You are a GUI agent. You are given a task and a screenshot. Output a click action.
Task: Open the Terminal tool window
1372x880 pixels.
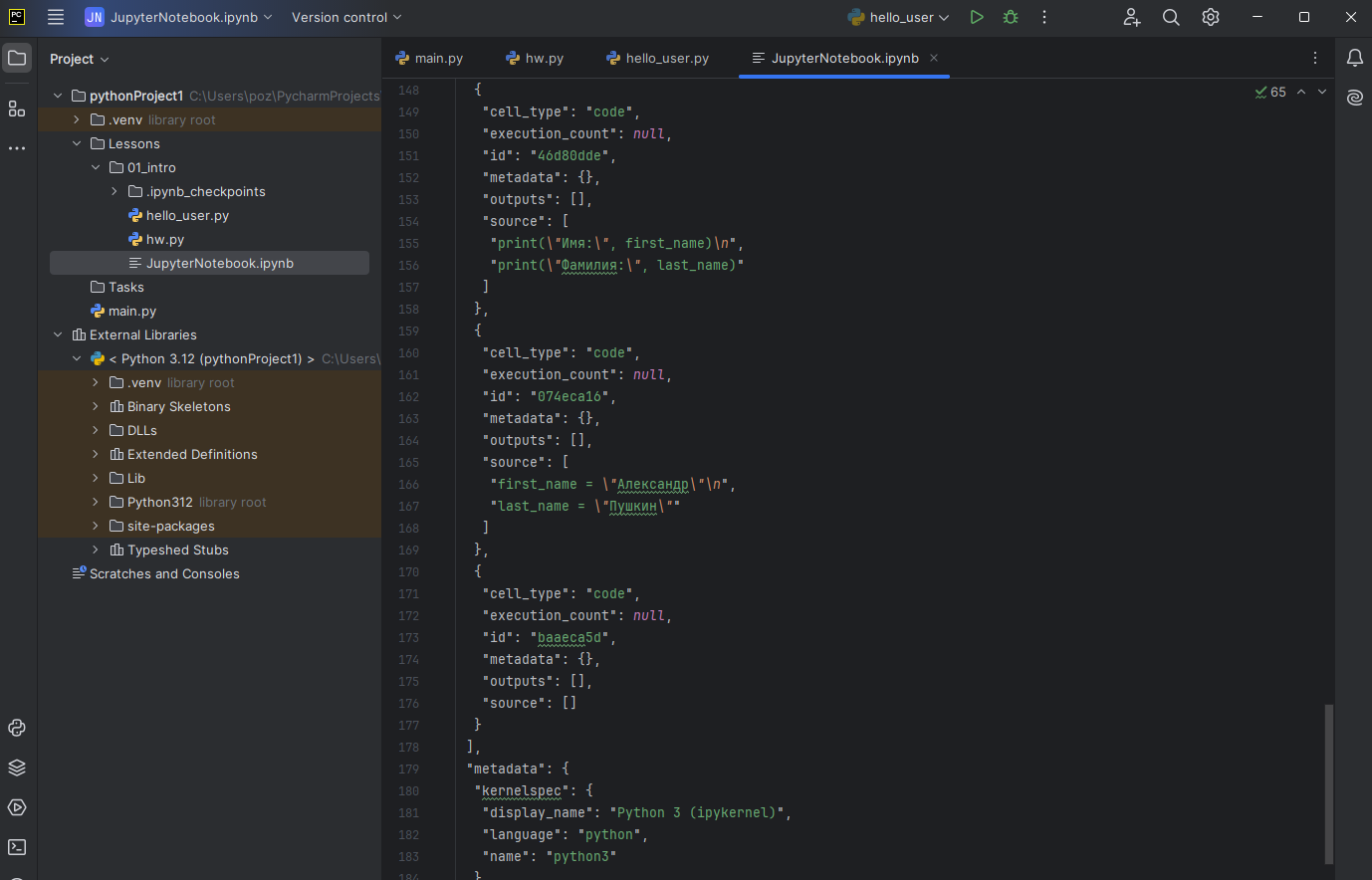(16, 847)
